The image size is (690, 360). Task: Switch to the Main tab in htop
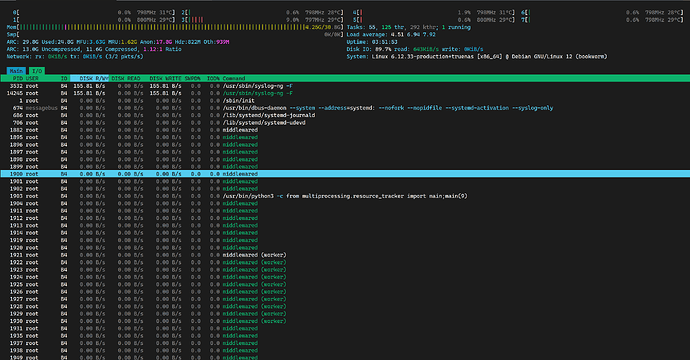(16, 71)
